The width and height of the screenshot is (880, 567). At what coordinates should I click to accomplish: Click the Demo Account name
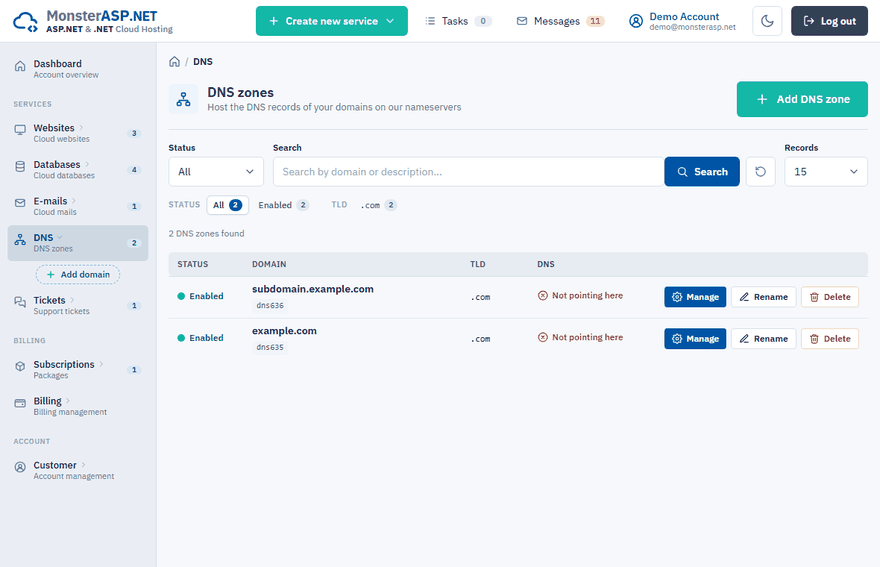tap(684, 16)
